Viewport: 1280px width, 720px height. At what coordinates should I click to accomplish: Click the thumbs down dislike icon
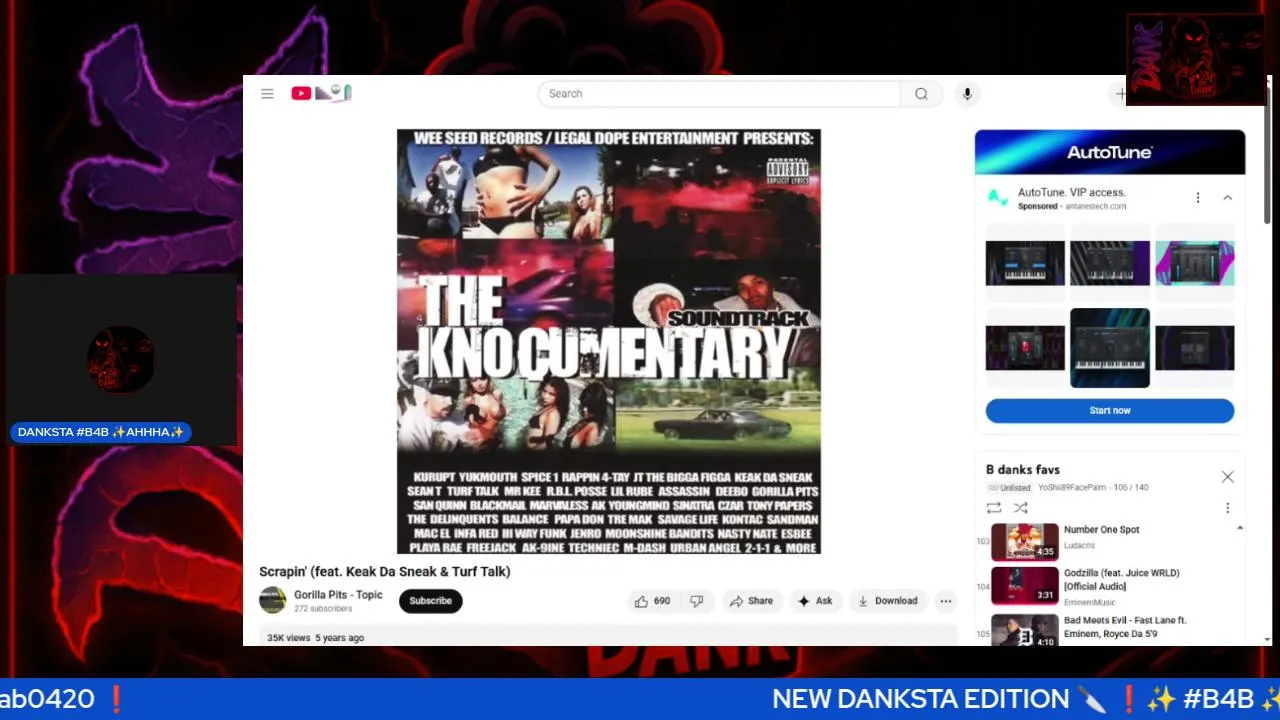click(x=697, y=601)
